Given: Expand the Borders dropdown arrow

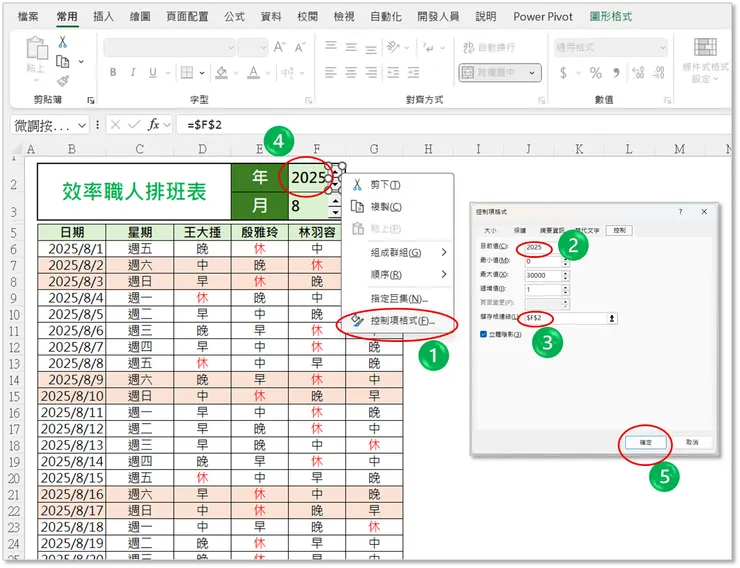Looking at the screenshot, I should pyautogui.click(x=202, y=73).
